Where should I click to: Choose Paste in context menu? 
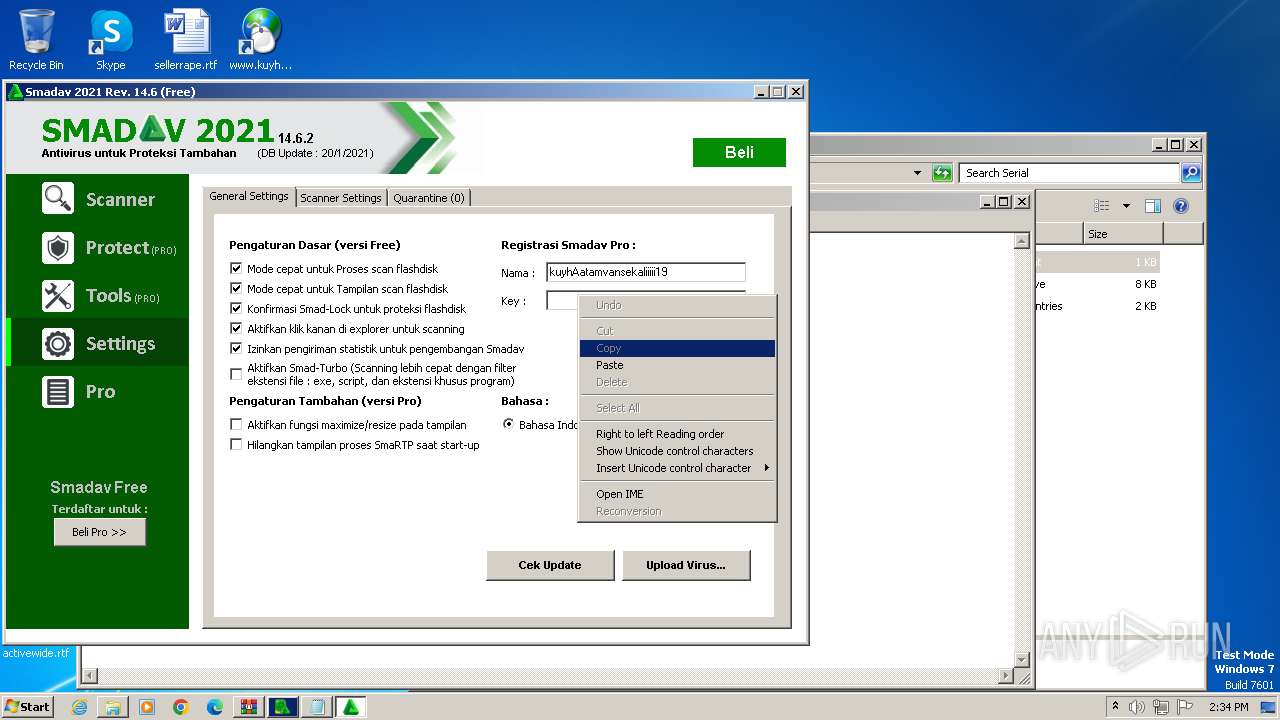pos(677,365)
